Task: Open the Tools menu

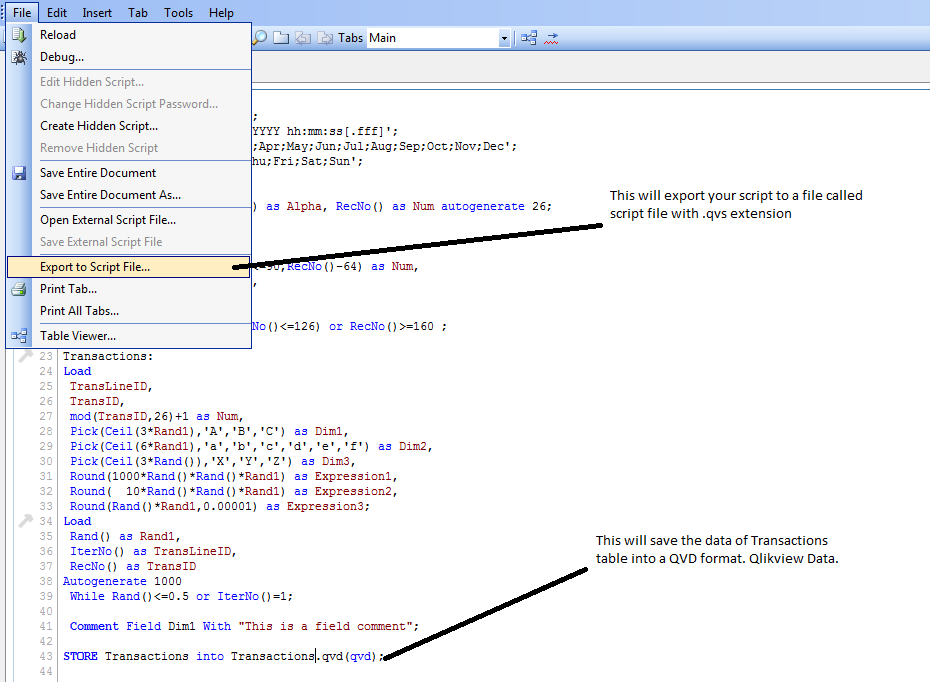Action: [178, 13]
